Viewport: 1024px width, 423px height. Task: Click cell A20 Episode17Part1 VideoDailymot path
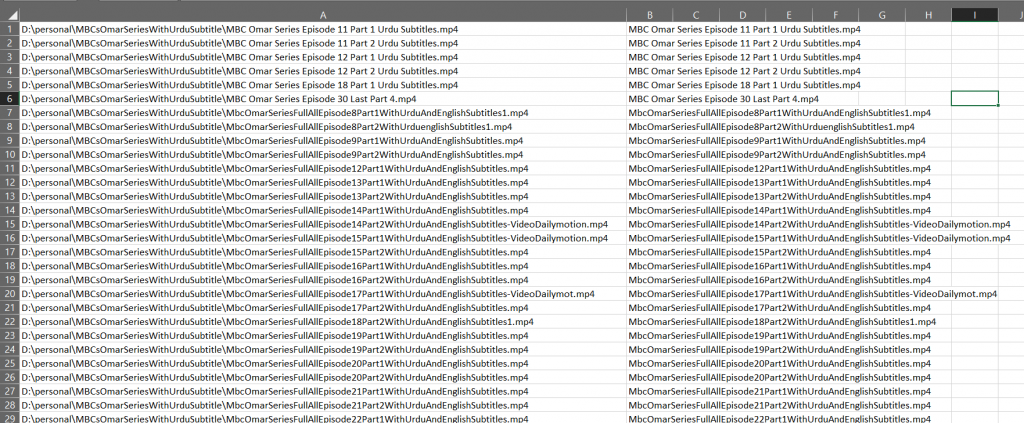point(323,294)
